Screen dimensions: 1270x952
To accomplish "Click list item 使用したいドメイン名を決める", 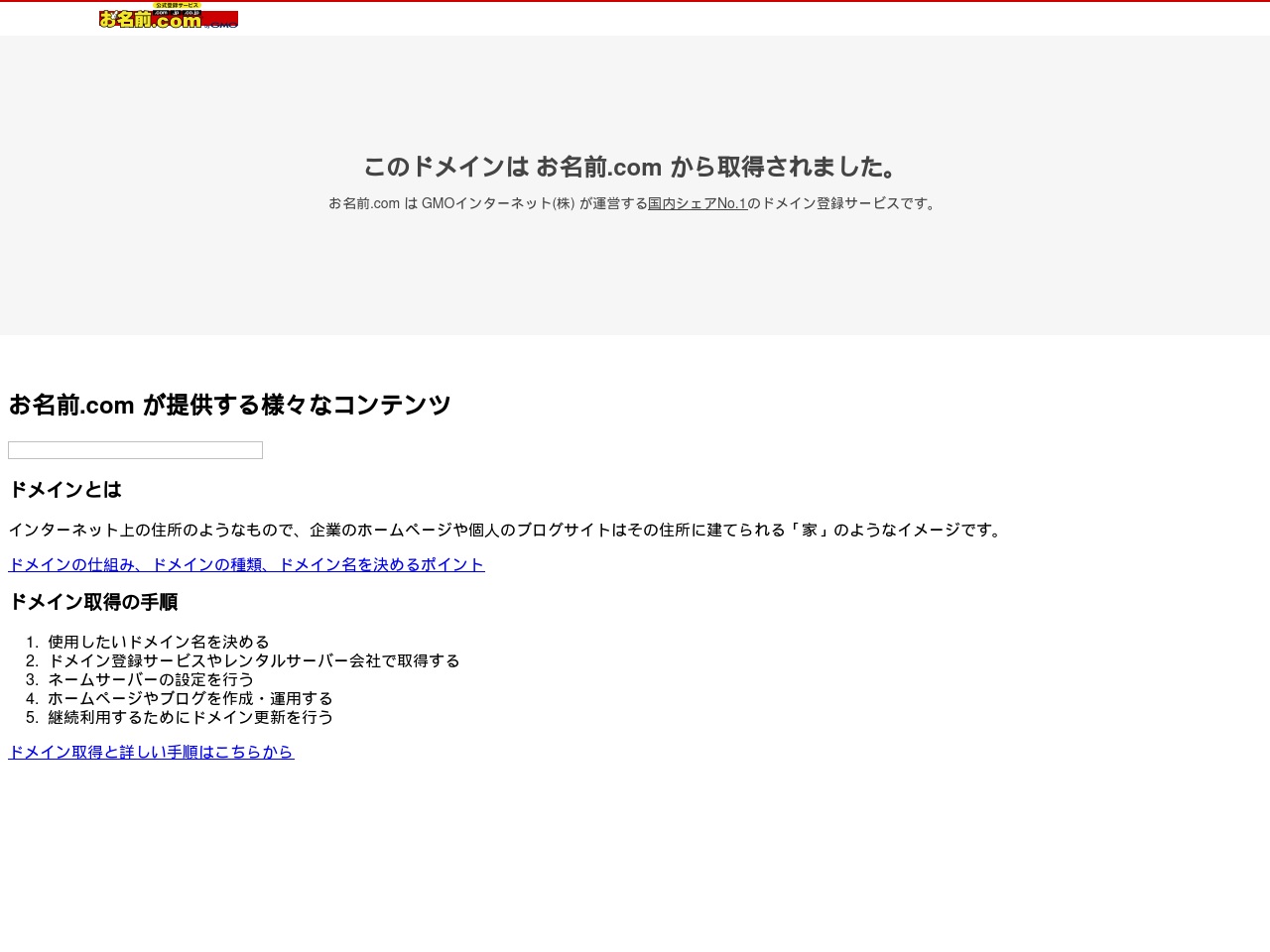I will pyautogui.click(x=159, y=642).
